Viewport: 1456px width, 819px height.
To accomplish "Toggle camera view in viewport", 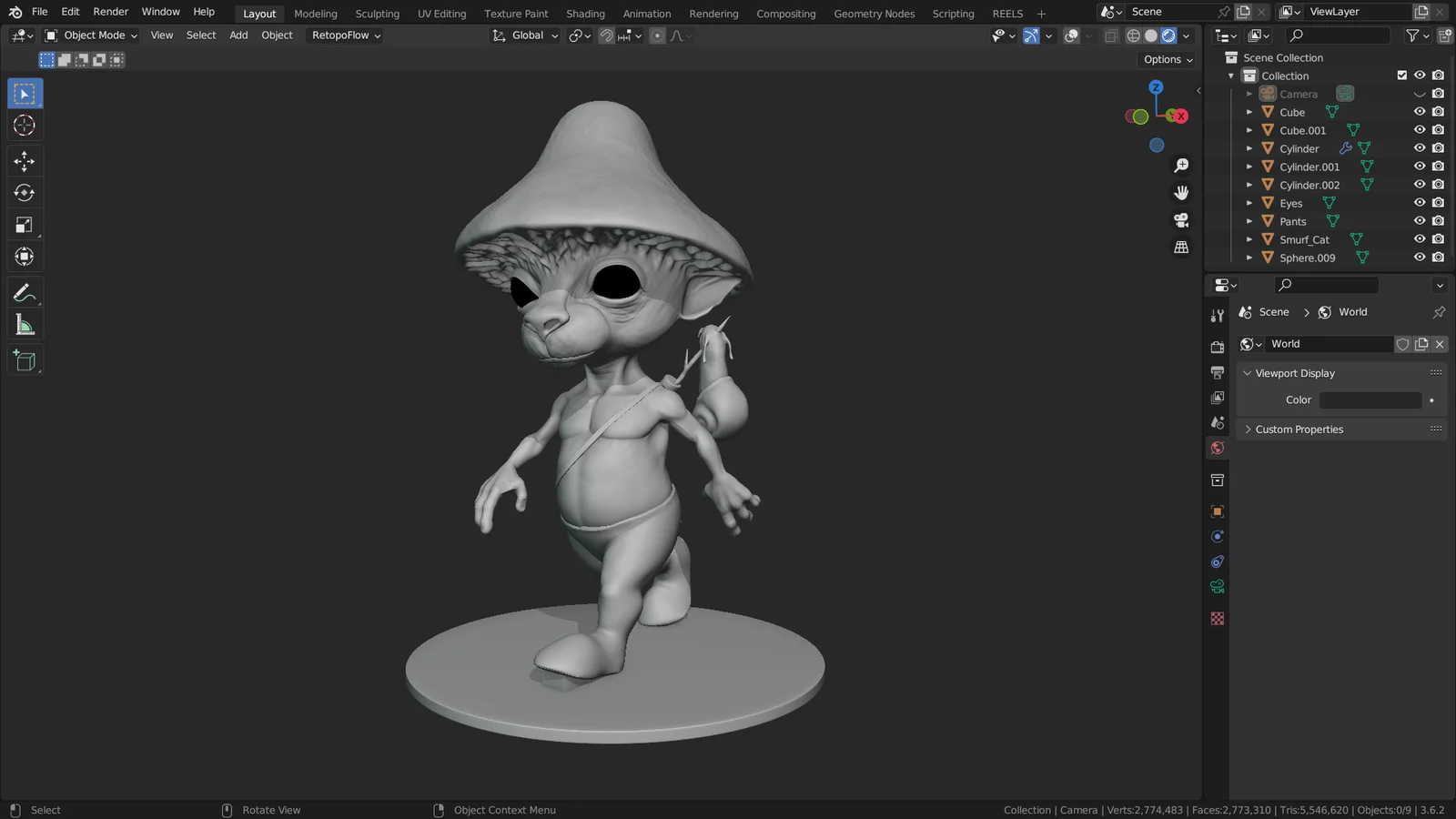I will [x=1181, y=220].
